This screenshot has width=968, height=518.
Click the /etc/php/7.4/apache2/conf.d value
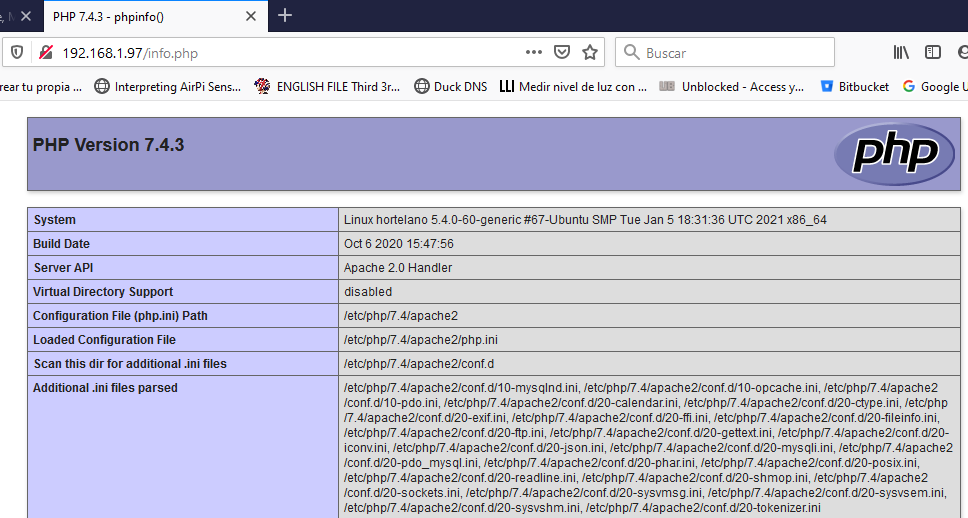pos(419,364)
